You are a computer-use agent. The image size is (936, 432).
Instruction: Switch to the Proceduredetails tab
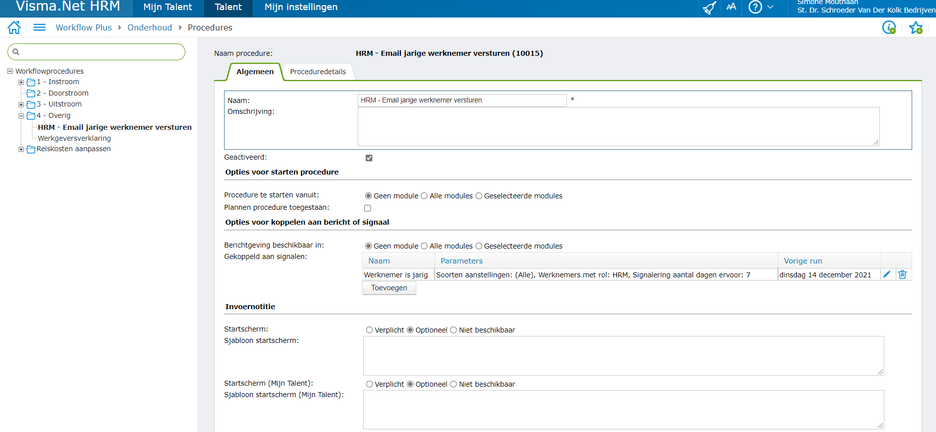pyautogui.click(x=317, y=72)
